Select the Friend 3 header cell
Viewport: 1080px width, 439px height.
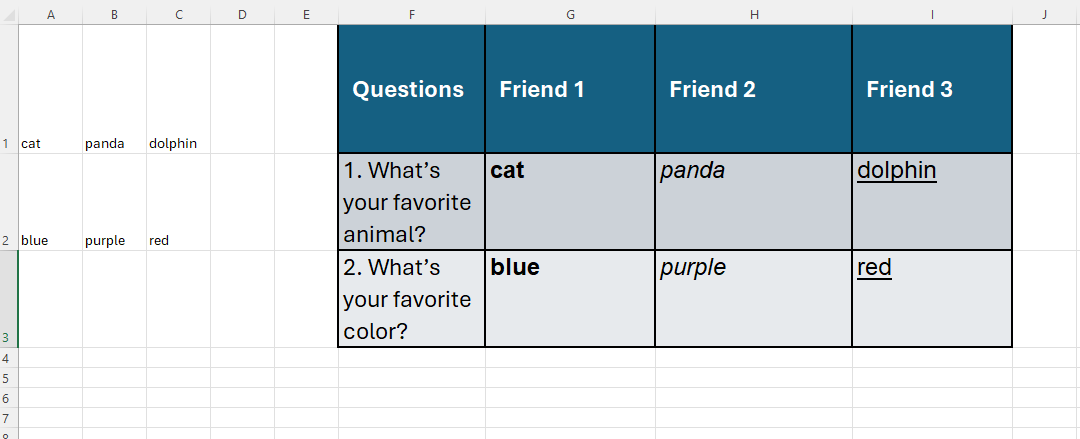point(932,89)
